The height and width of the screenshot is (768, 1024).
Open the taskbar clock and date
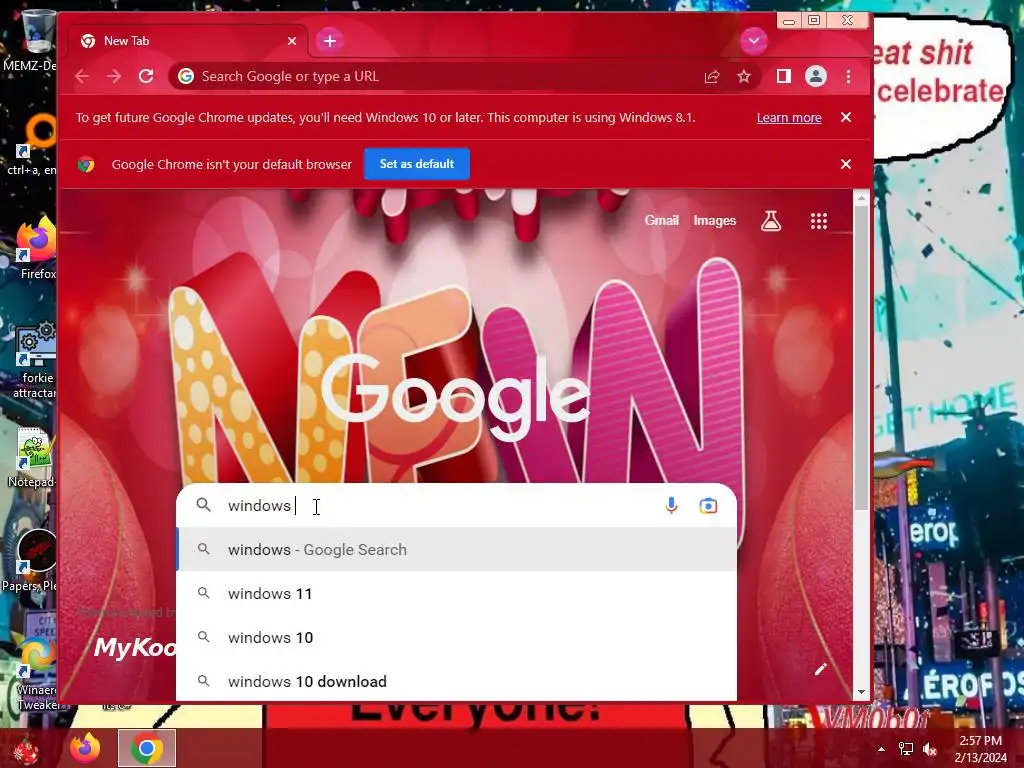(x=980, y=749)
